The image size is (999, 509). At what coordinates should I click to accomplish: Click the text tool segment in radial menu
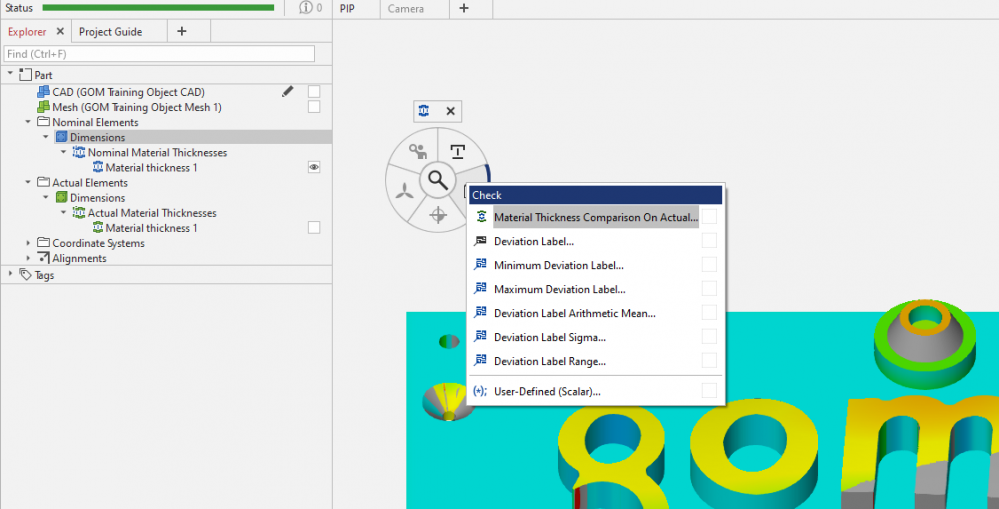457,152
